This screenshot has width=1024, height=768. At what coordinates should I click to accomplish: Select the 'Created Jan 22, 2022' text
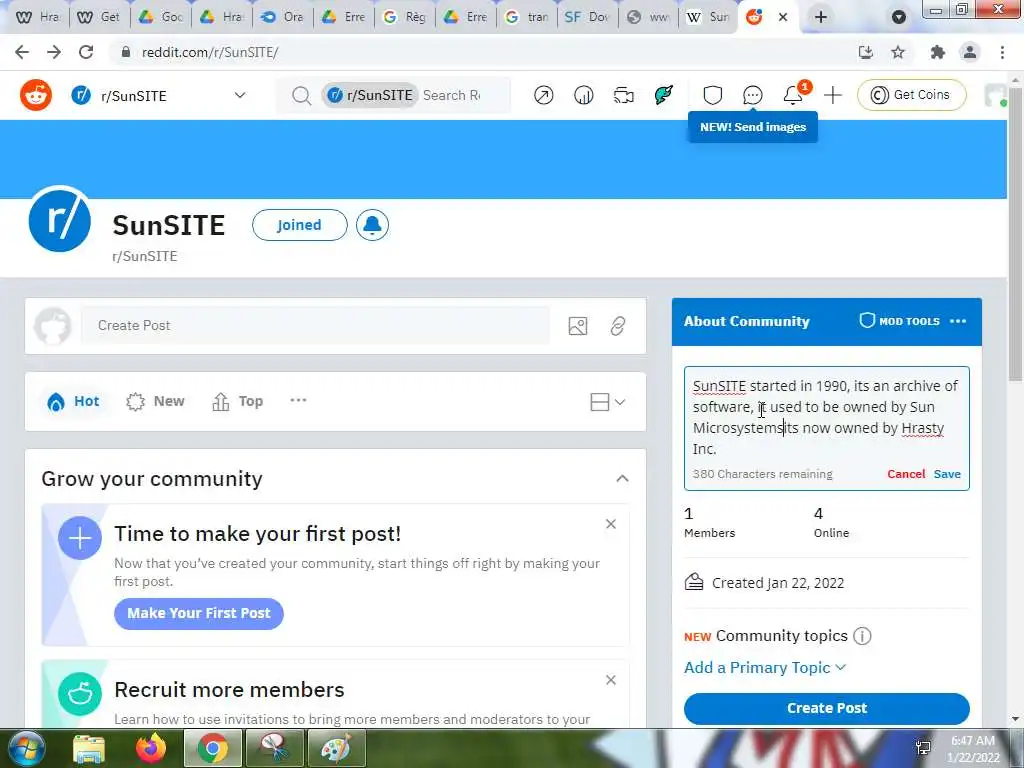point(778,583)
